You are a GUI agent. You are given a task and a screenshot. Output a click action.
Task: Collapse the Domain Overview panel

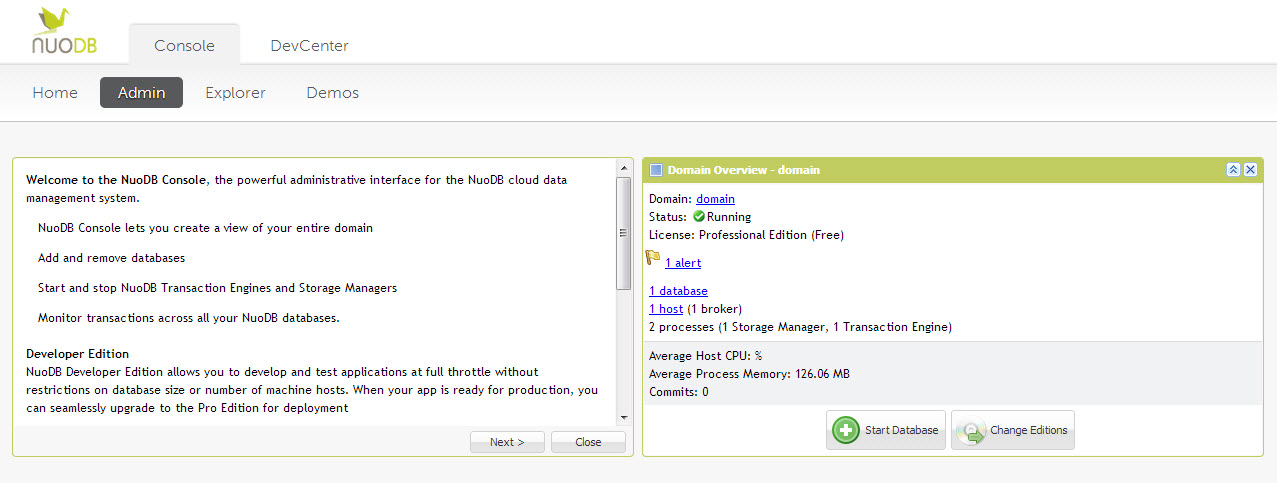click(1233, 170)
